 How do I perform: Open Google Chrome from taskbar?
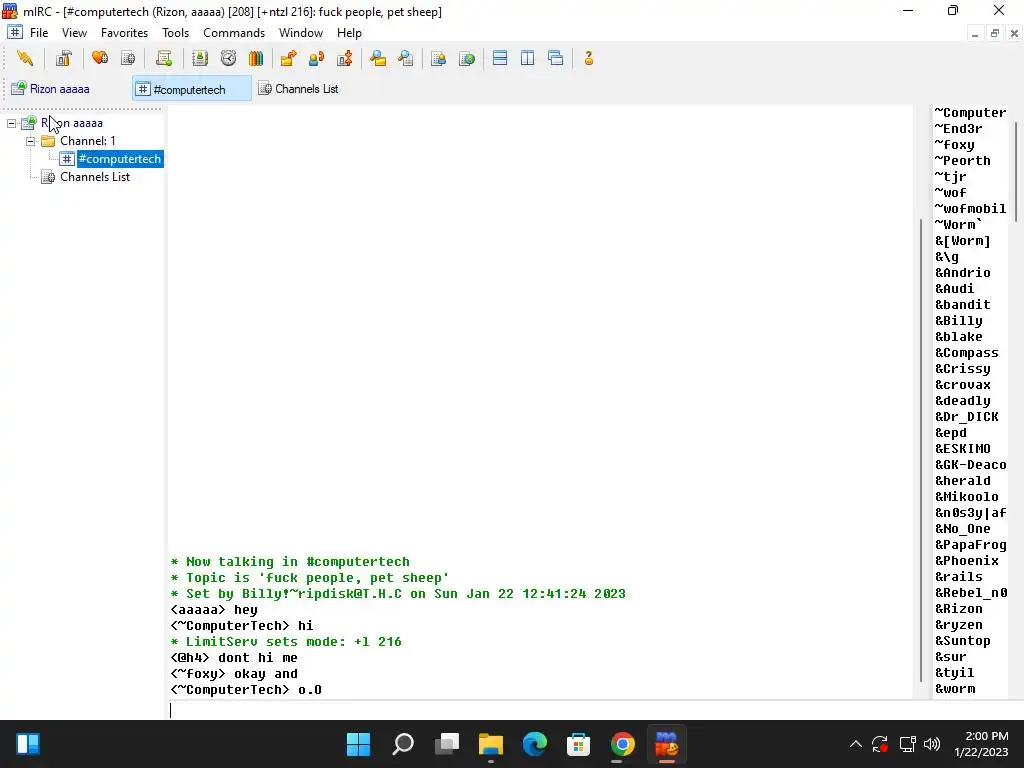(622, 744)
